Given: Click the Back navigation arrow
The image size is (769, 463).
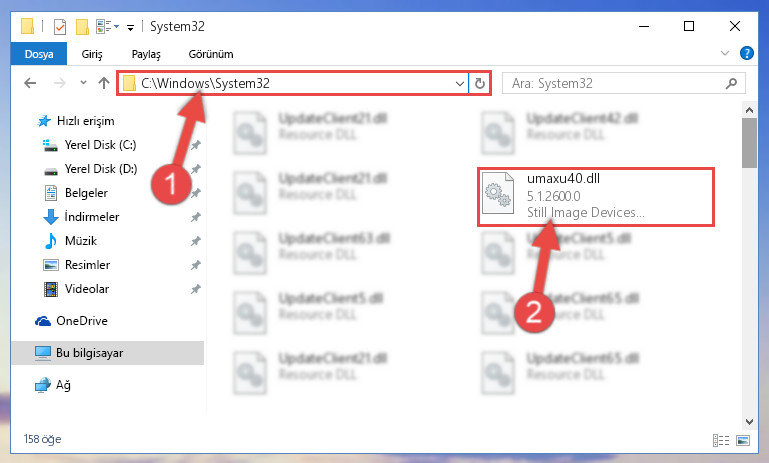Looking at the screenshot, I should point(30,83).
